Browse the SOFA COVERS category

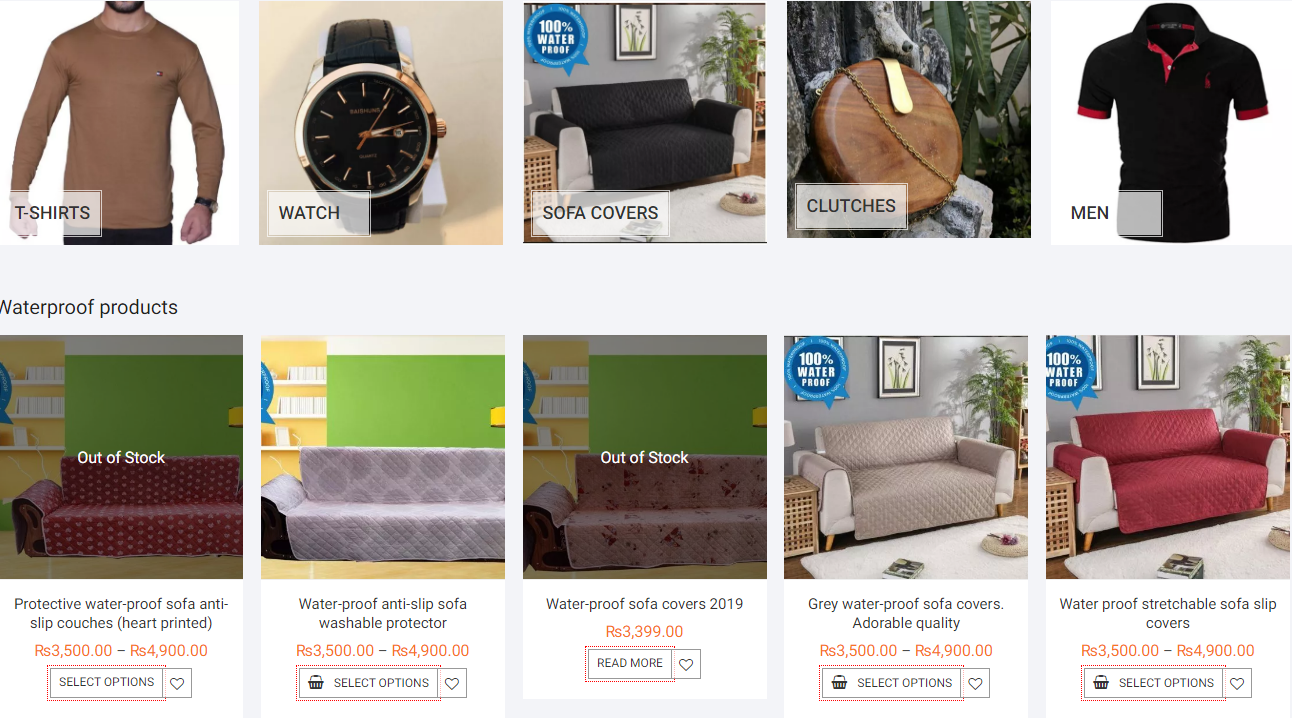(x=600, y=213)
